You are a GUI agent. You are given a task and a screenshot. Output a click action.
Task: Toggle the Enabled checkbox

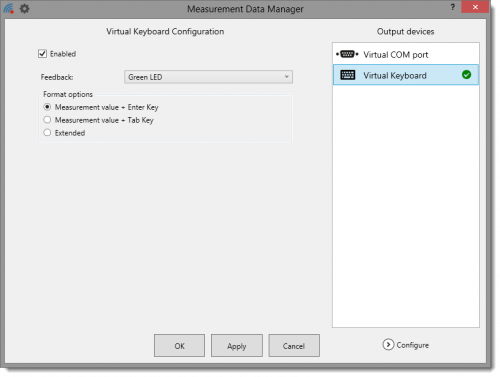pyautogui.click(x=42, y=54)
